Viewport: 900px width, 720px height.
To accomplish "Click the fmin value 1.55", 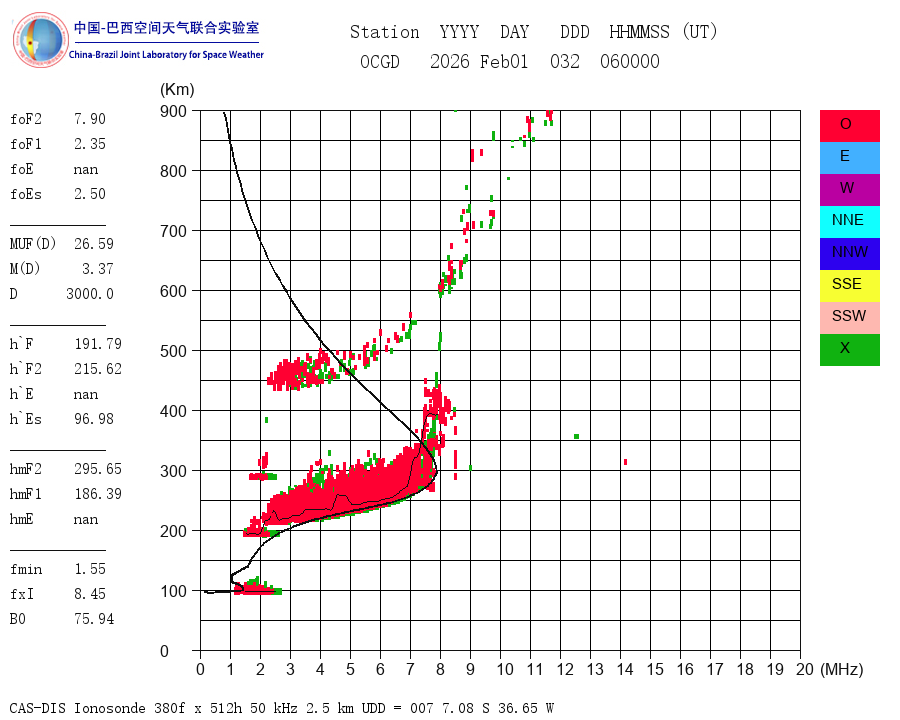I will click(90, 568).
